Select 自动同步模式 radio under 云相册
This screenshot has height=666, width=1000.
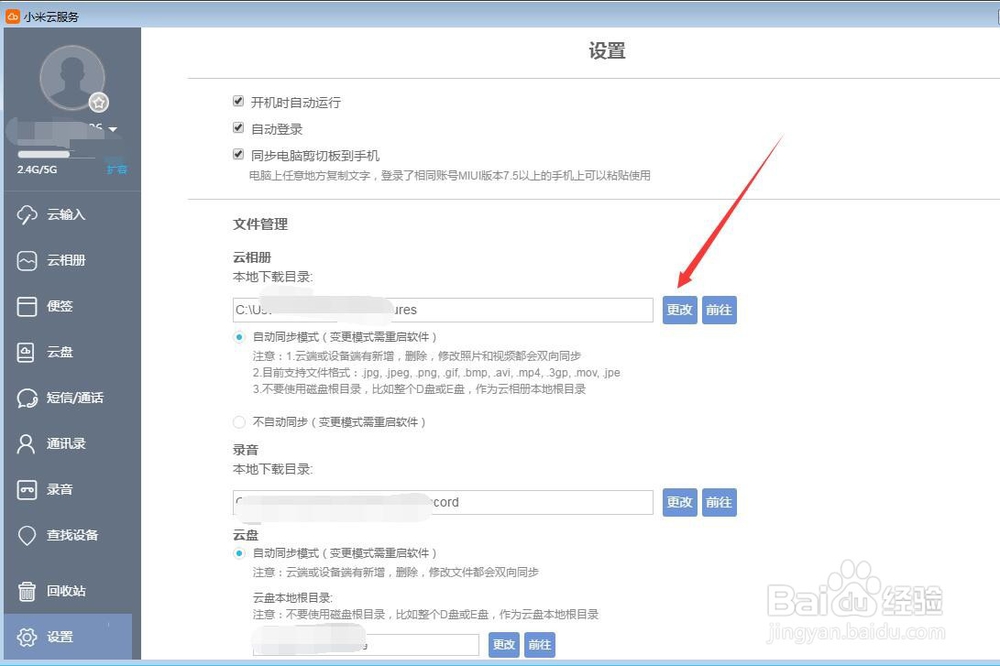pyautogui.click(x=239, y=337)
